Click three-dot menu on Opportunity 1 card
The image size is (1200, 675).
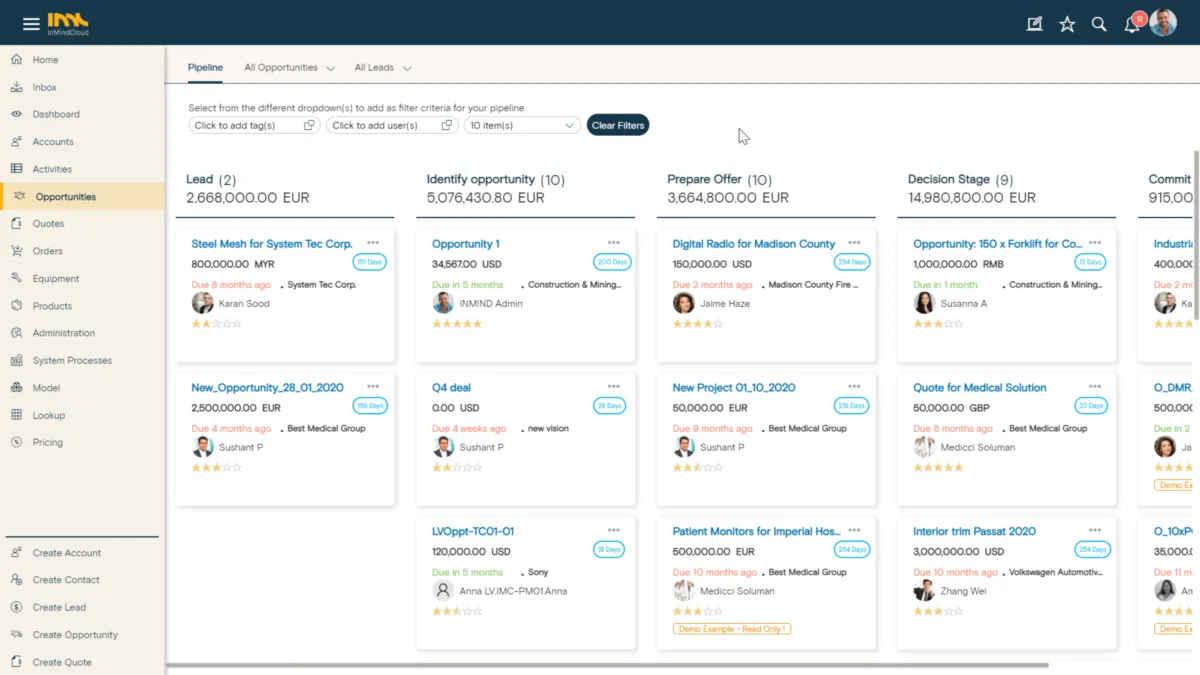click(613, 243)
